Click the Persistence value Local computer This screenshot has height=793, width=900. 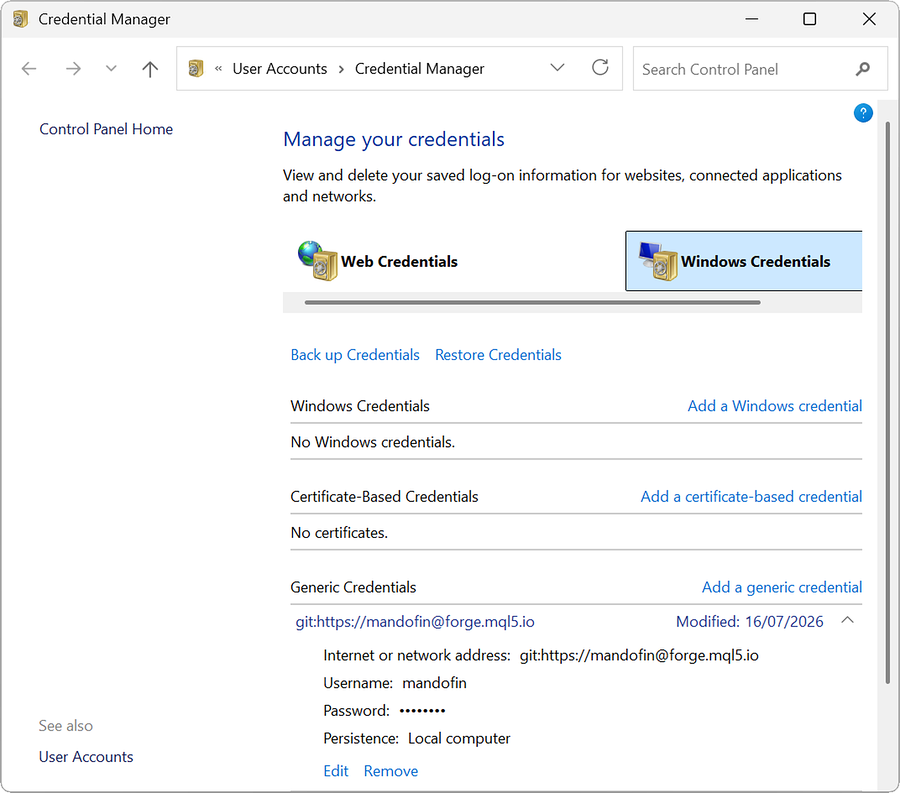click(x=459, y=738)
